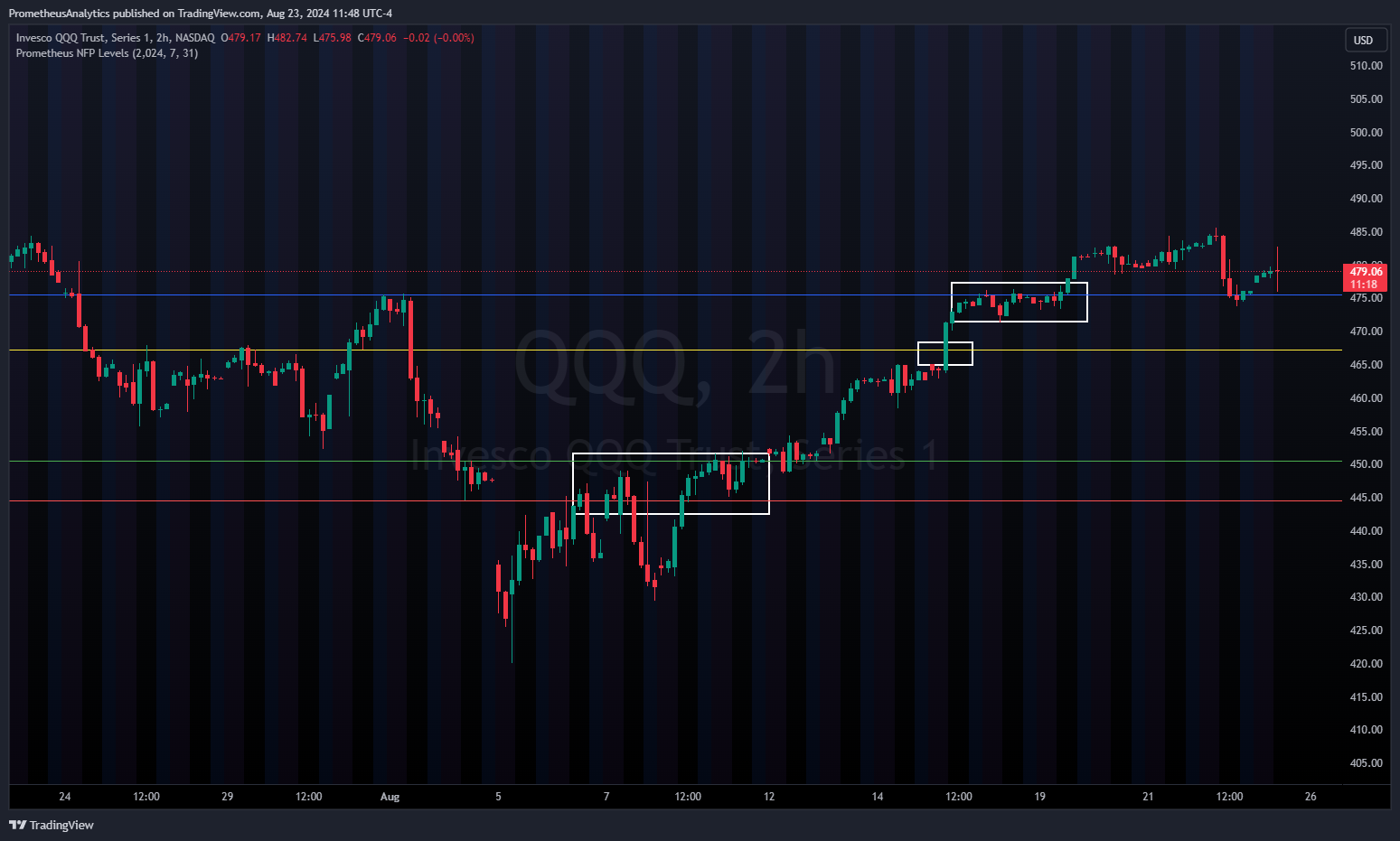
Task: Click the countdown timer 11:18 label
Action: pos(1363,285)
